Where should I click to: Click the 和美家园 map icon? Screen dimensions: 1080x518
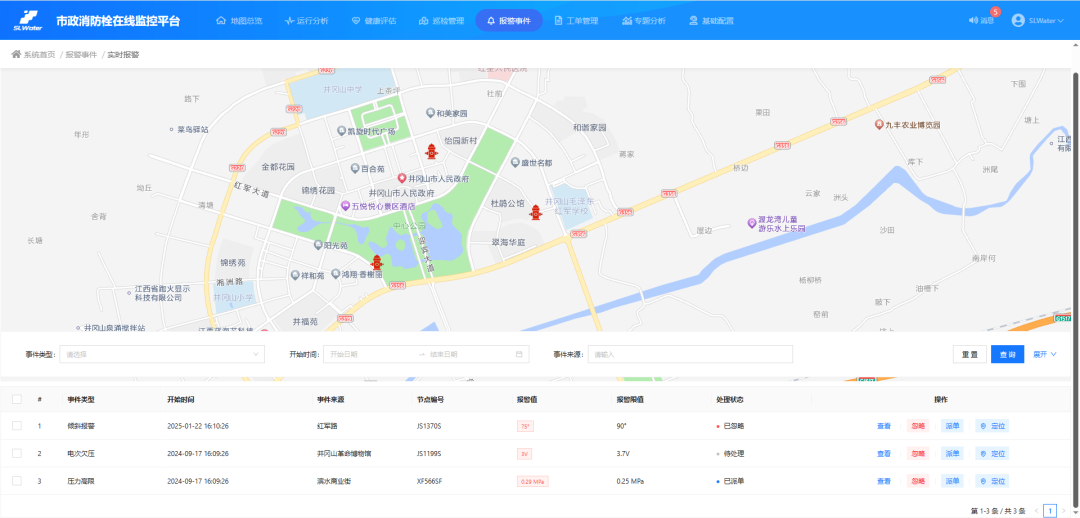430,113
